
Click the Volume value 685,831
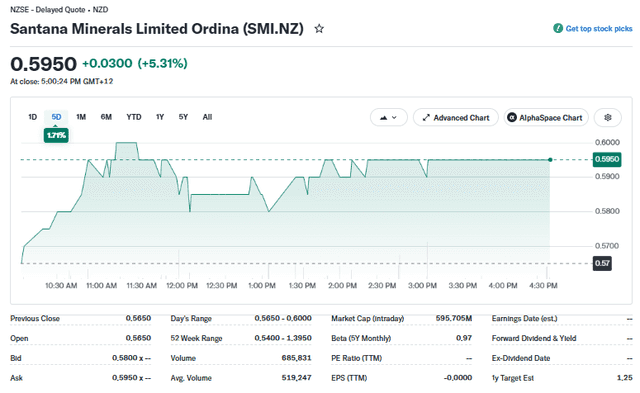point(296,358)
